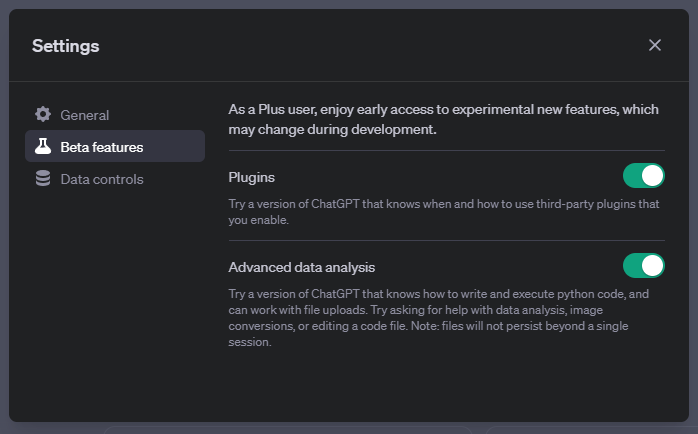The width and height of the screenshot is (698, 434).
Task: Click the dimmed backdrop above the dialog
Action: [349, 4]
